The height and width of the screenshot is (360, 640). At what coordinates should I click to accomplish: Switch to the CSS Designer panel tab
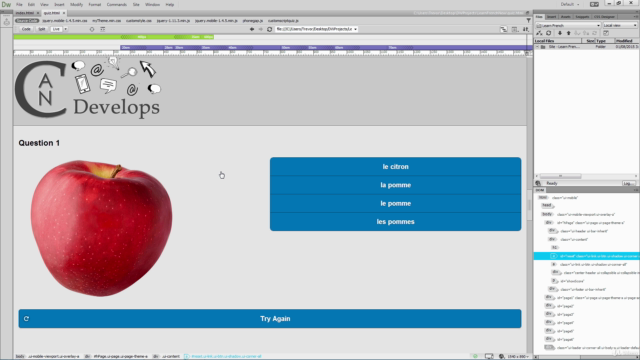(x=604, y=17)
